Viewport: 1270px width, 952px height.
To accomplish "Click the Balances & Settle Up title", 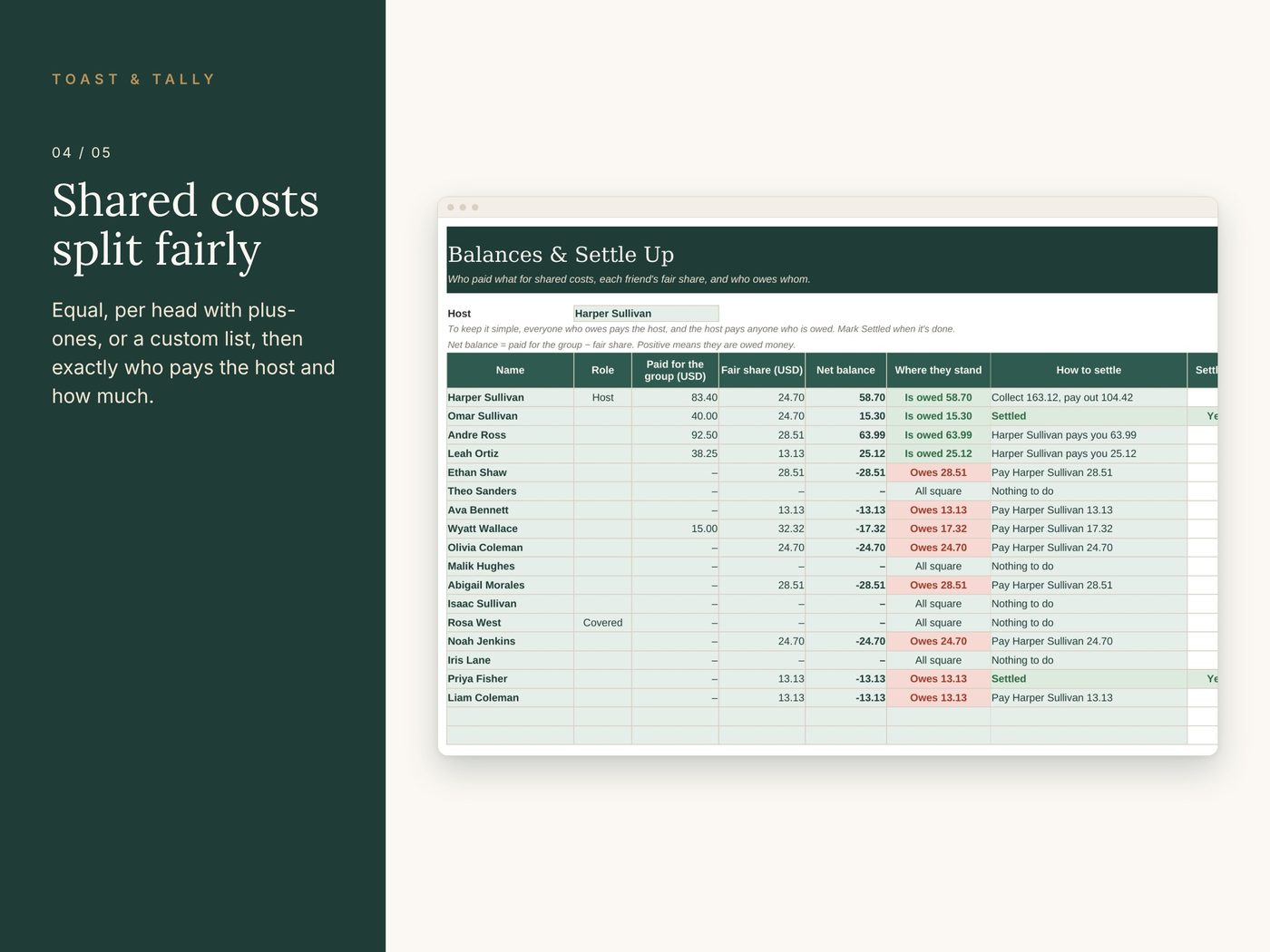I will point(561,255).
